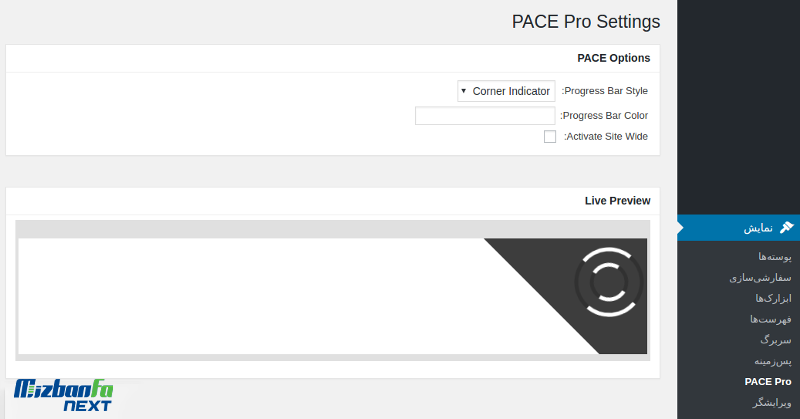Click the Progress Bar Color input field
This screenshot has height=419, width=800.
click(485, 116)
